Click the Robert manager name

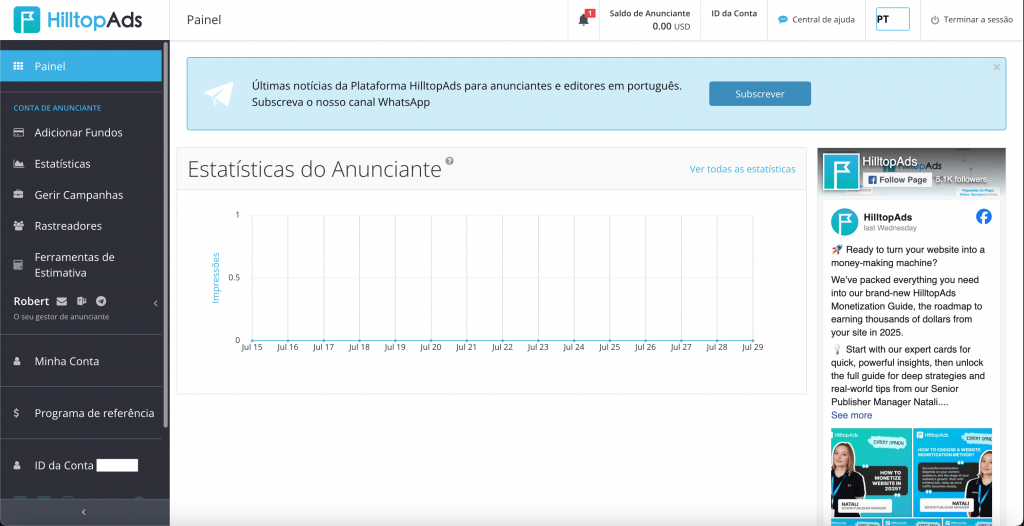[x=31, y=301]
